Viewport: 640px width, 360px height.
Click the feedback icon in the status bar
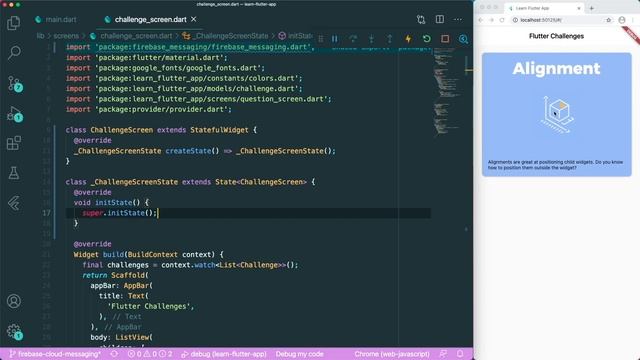tap(443, 354)
